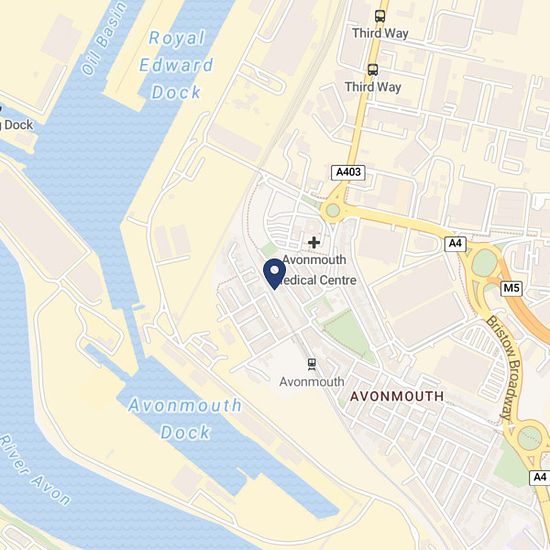Select the Avonmouth Medical Centre text label
The image size is (550, 550).
[x=318, y=270]
